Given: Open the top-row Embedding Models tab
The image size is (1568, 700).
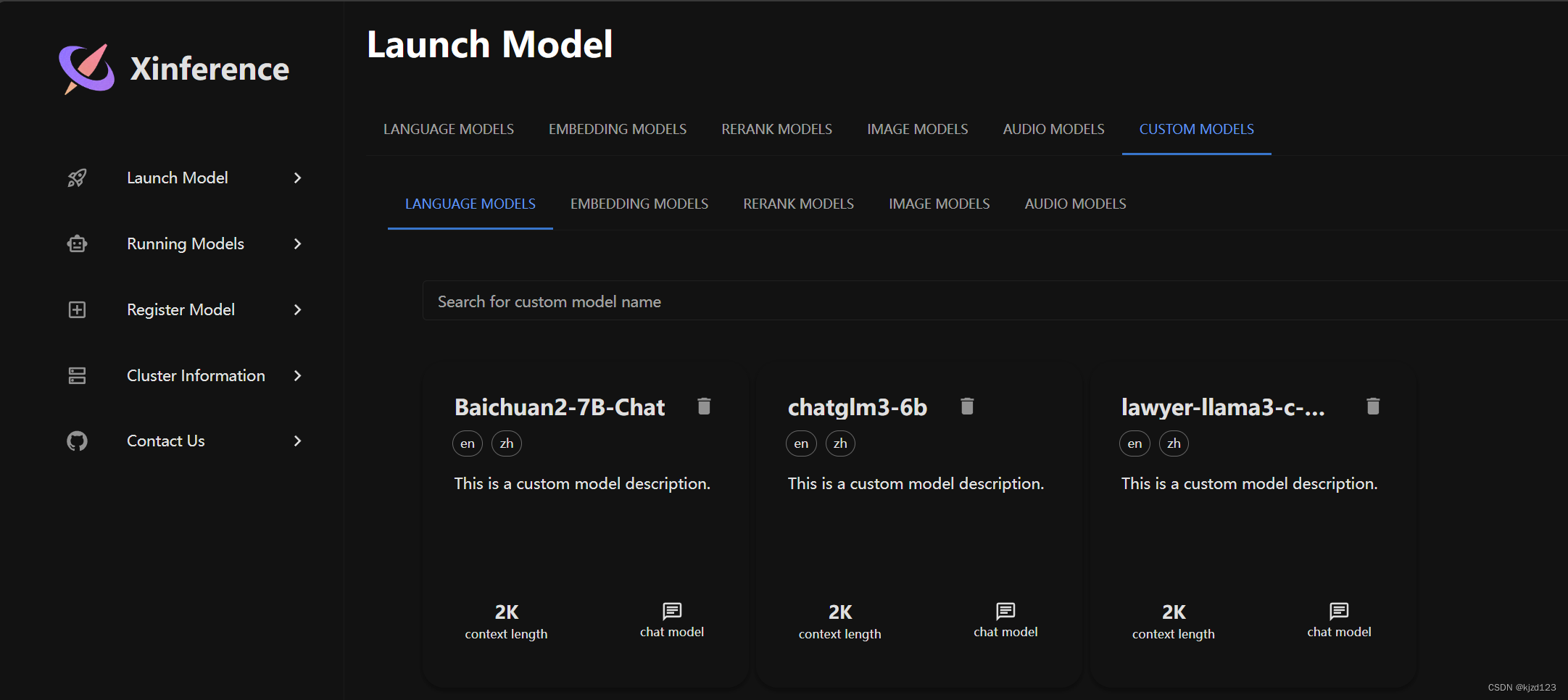Looking at the screenshot, I should (x=618, y=129).
